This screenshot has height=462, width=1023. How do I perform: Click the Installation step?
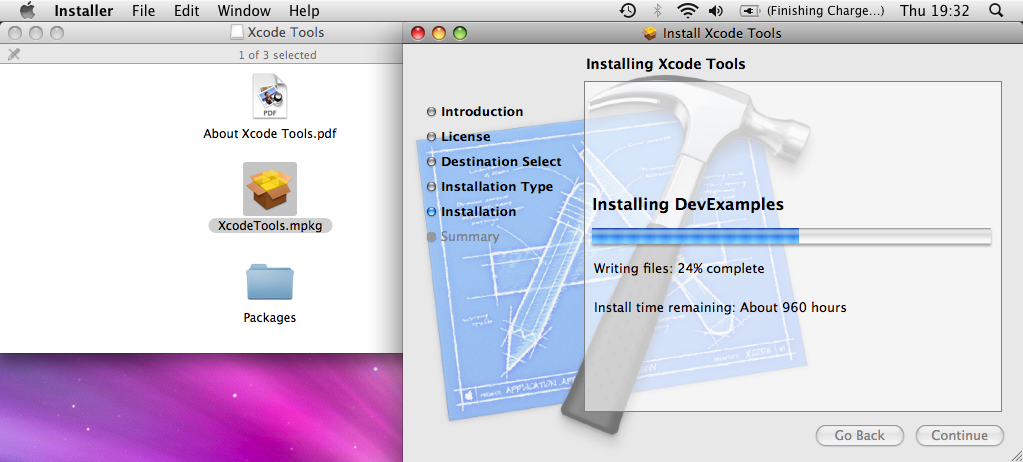[471, 211]
